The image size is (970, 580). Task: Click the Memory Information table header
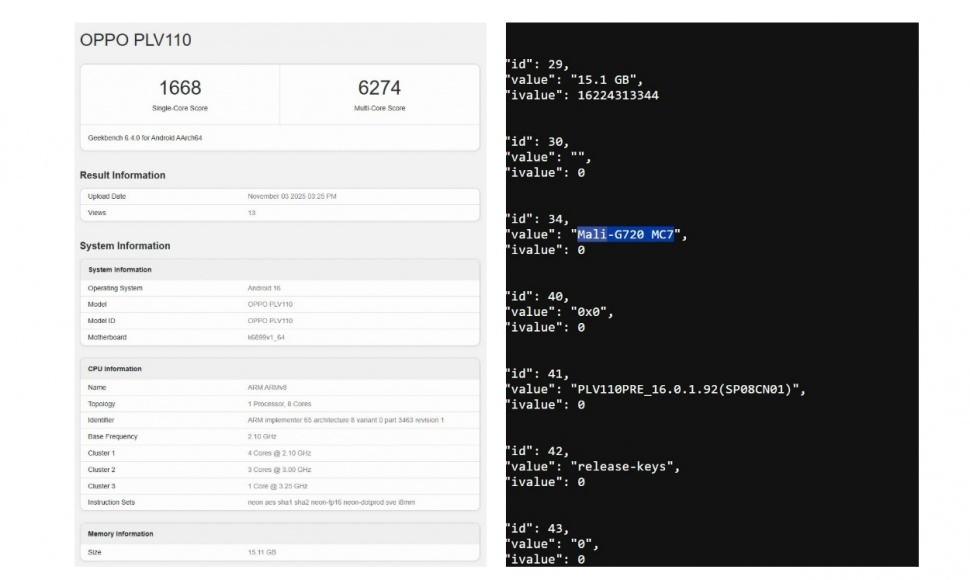(x=121, y=534)
